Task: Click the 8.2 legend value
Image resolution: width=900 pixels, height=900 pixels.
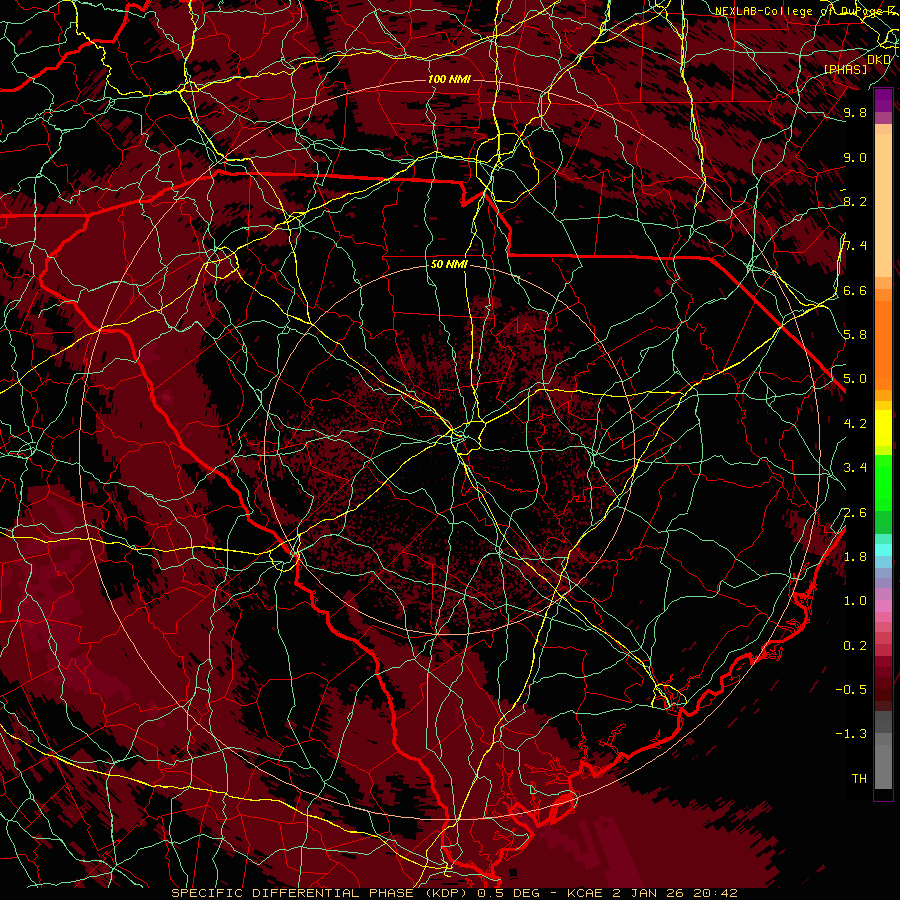Action: tap(855, 201)
